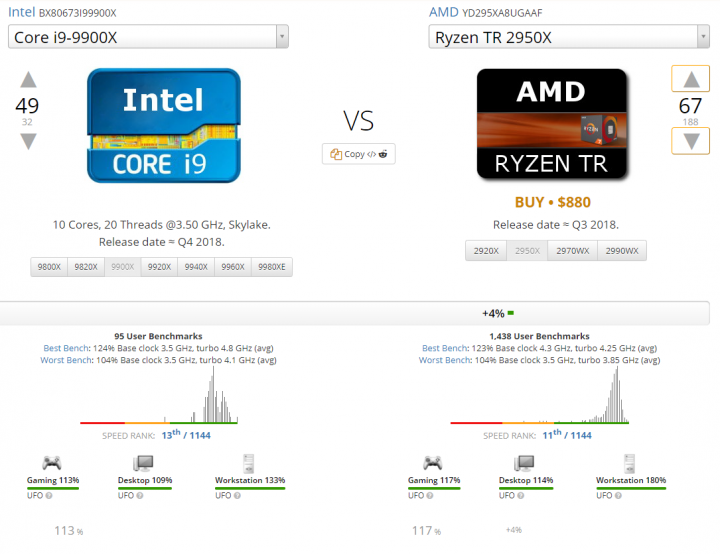720x554 pixels.
Task: Click the +4% effective speed bar
Action: [355, 313]
